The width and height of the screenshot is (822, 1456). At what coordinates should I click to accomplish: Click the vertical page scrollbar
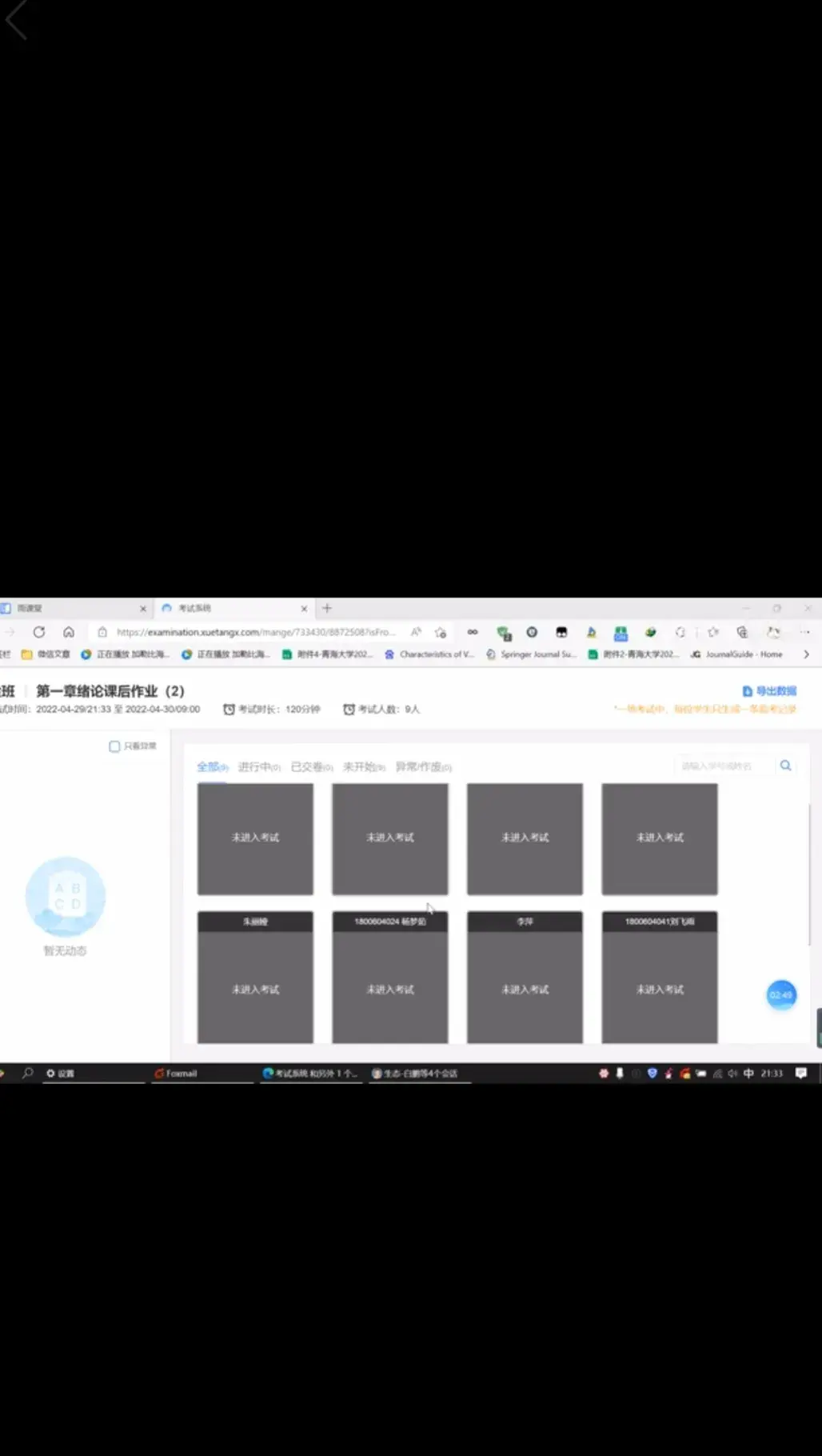811,875
